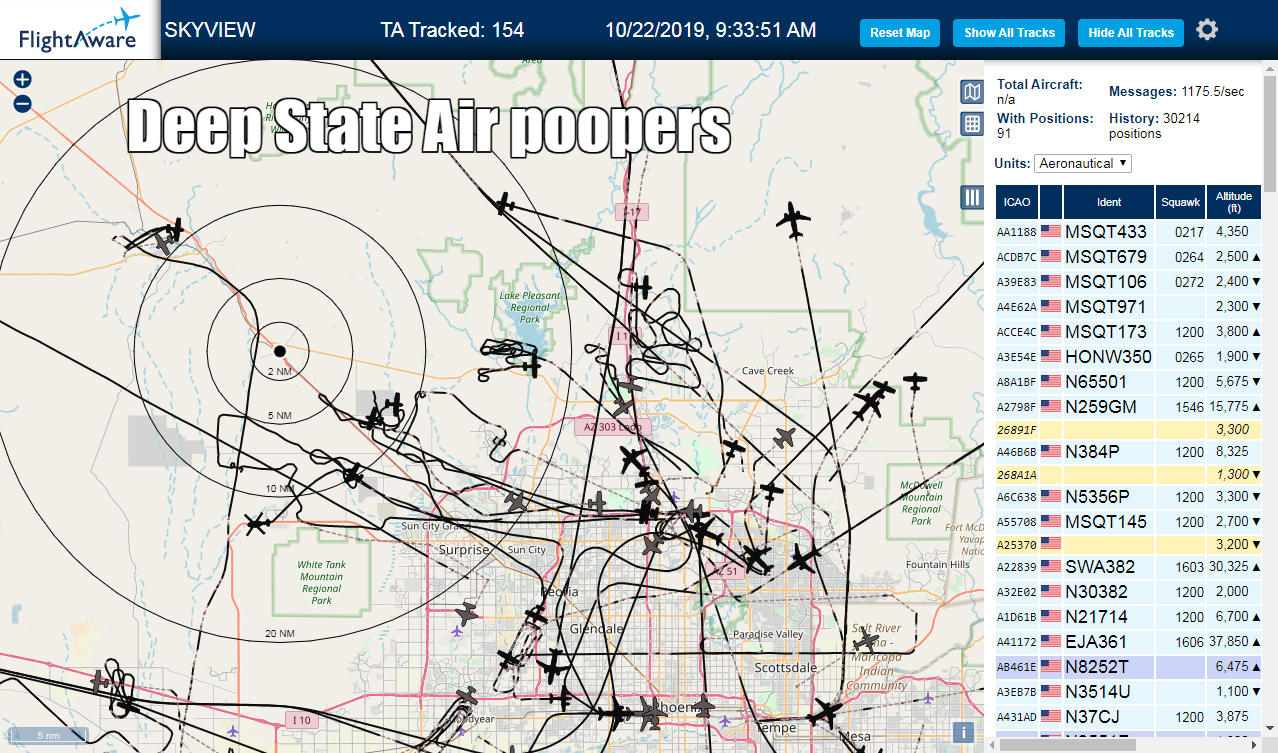Select the row with ICAO 268A1A

(x=1128, y=474)
